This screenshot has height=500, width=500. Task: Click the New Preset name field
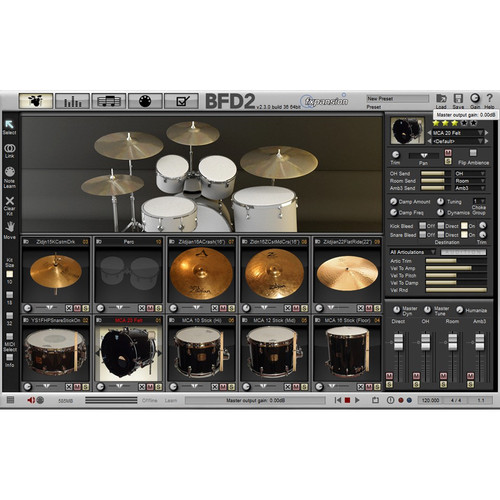pos(398,99)
